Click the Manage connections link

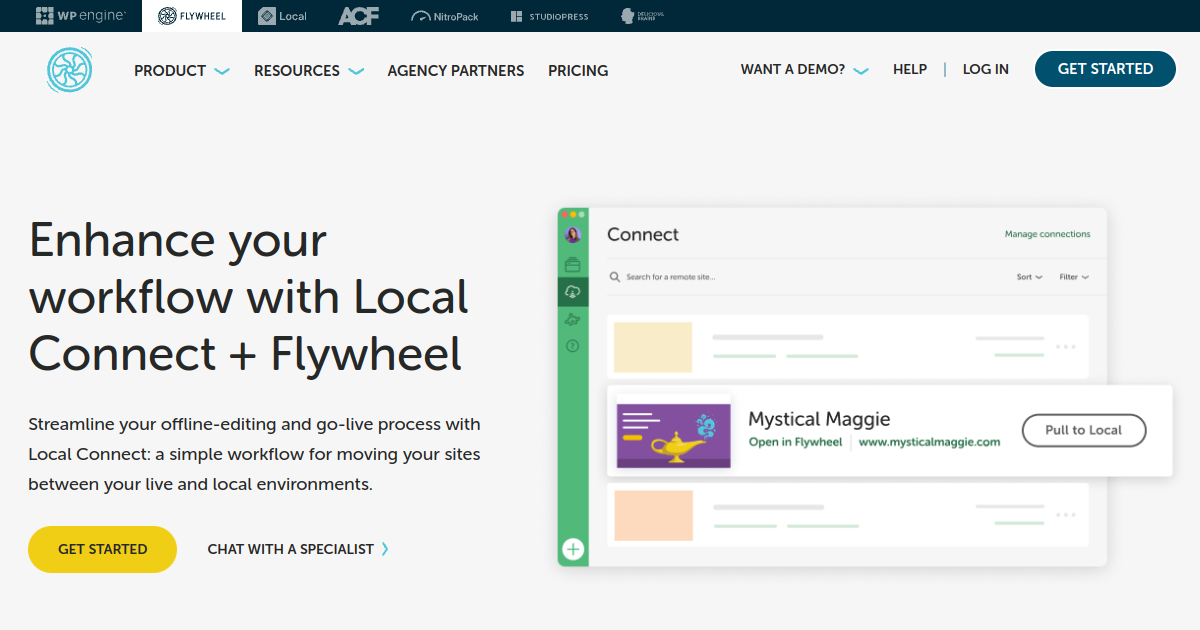pyautogui.click(x=1048, y=234)
